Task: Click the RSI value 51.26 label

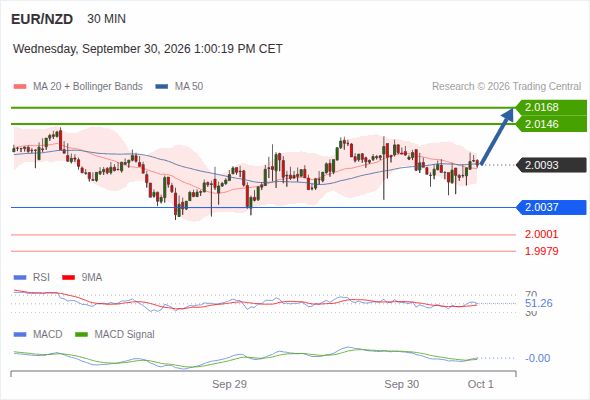Action: click(538, 303)
